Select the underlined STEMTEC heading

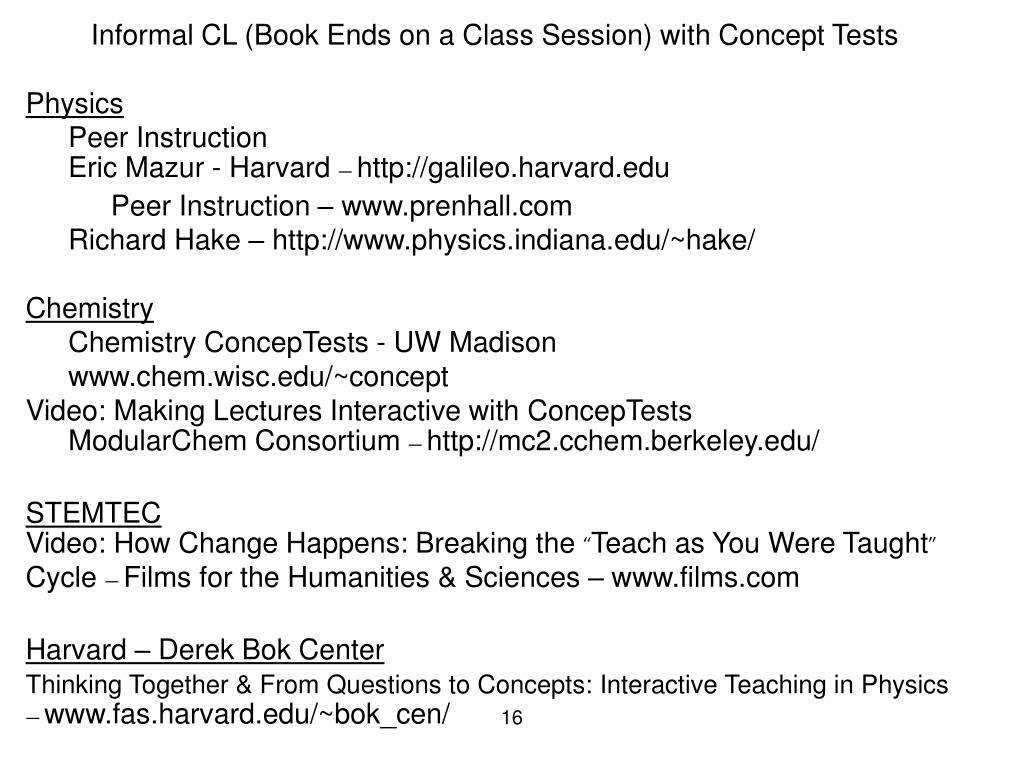click(x=93, y=513)
